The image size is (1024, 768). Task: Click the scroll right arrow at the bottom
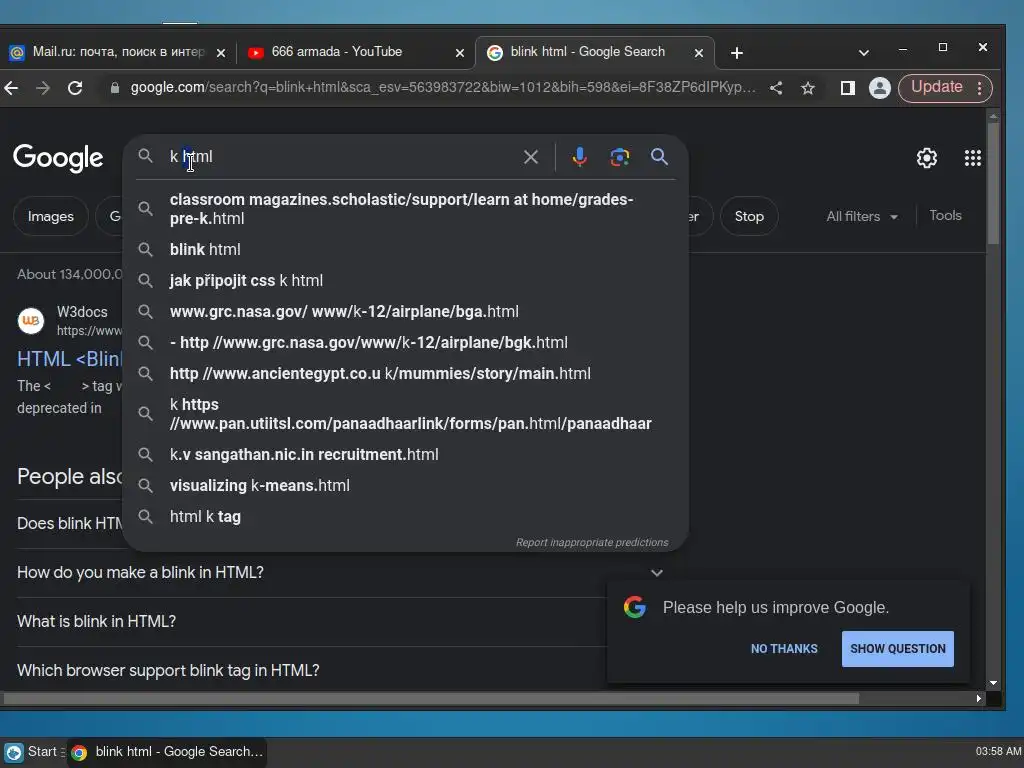(x=978, y=699)
